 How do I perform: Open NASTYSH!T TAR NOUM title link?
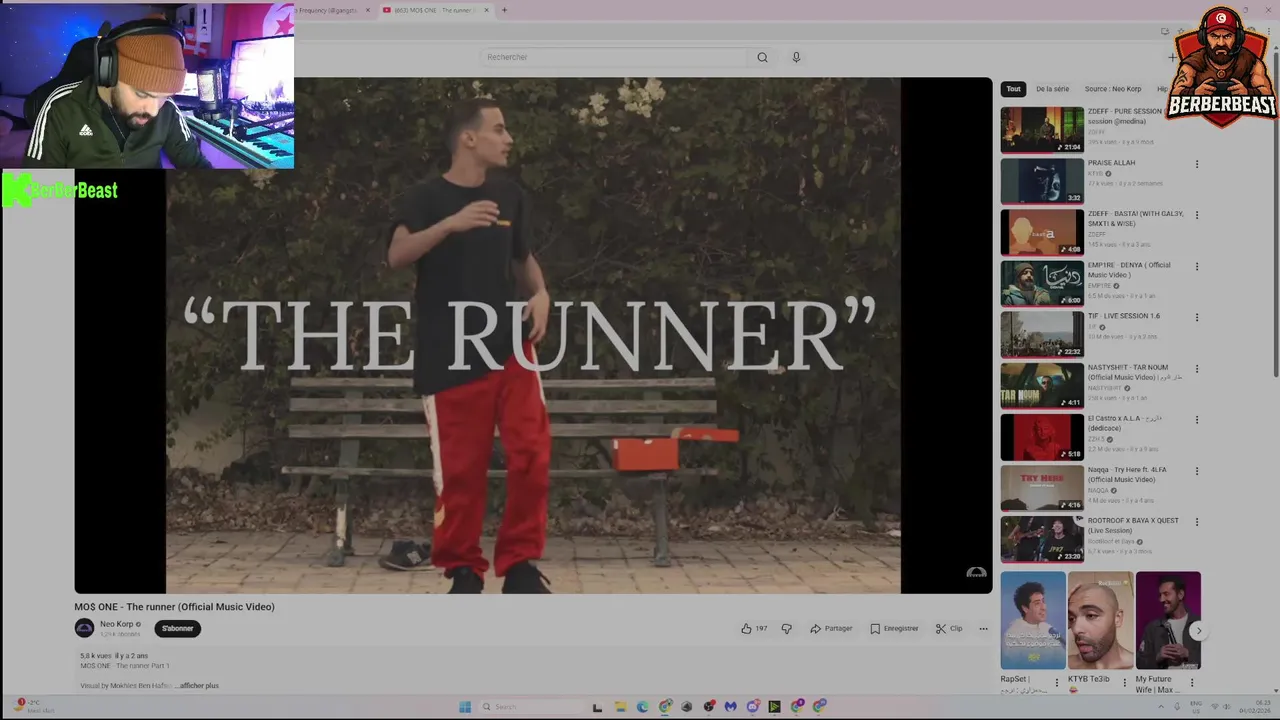[1135, 372]
